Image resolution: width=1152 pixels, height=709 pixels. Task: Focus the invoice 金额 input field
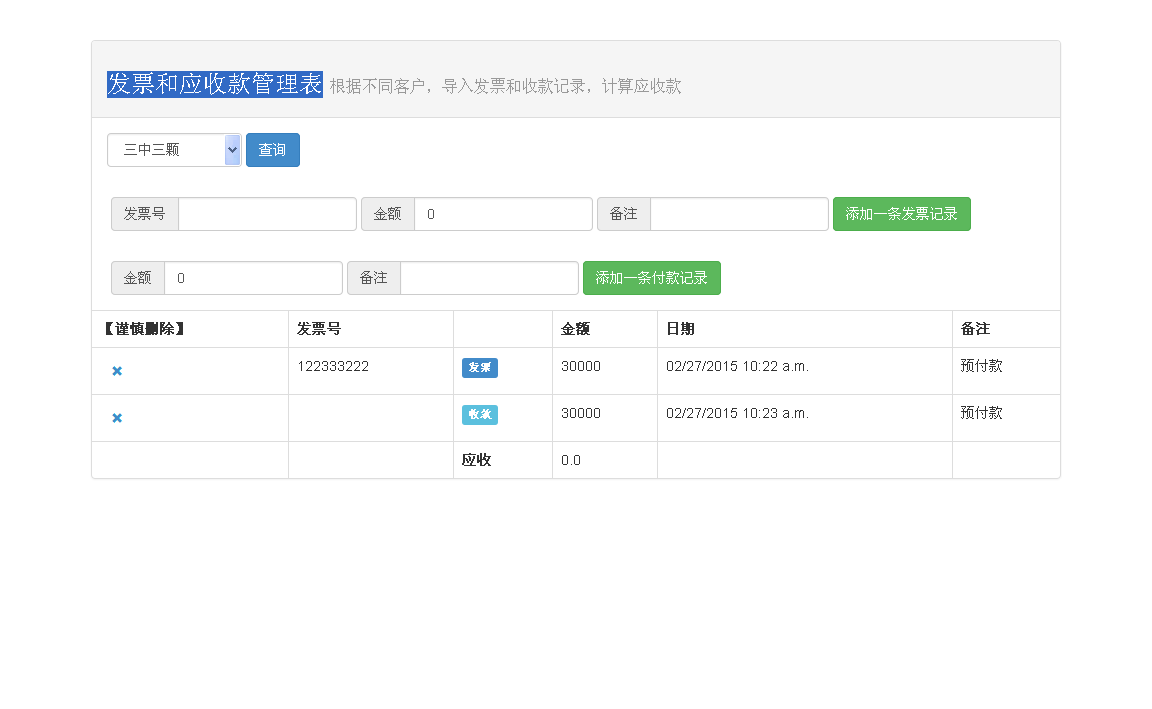(x=503, y=214)
